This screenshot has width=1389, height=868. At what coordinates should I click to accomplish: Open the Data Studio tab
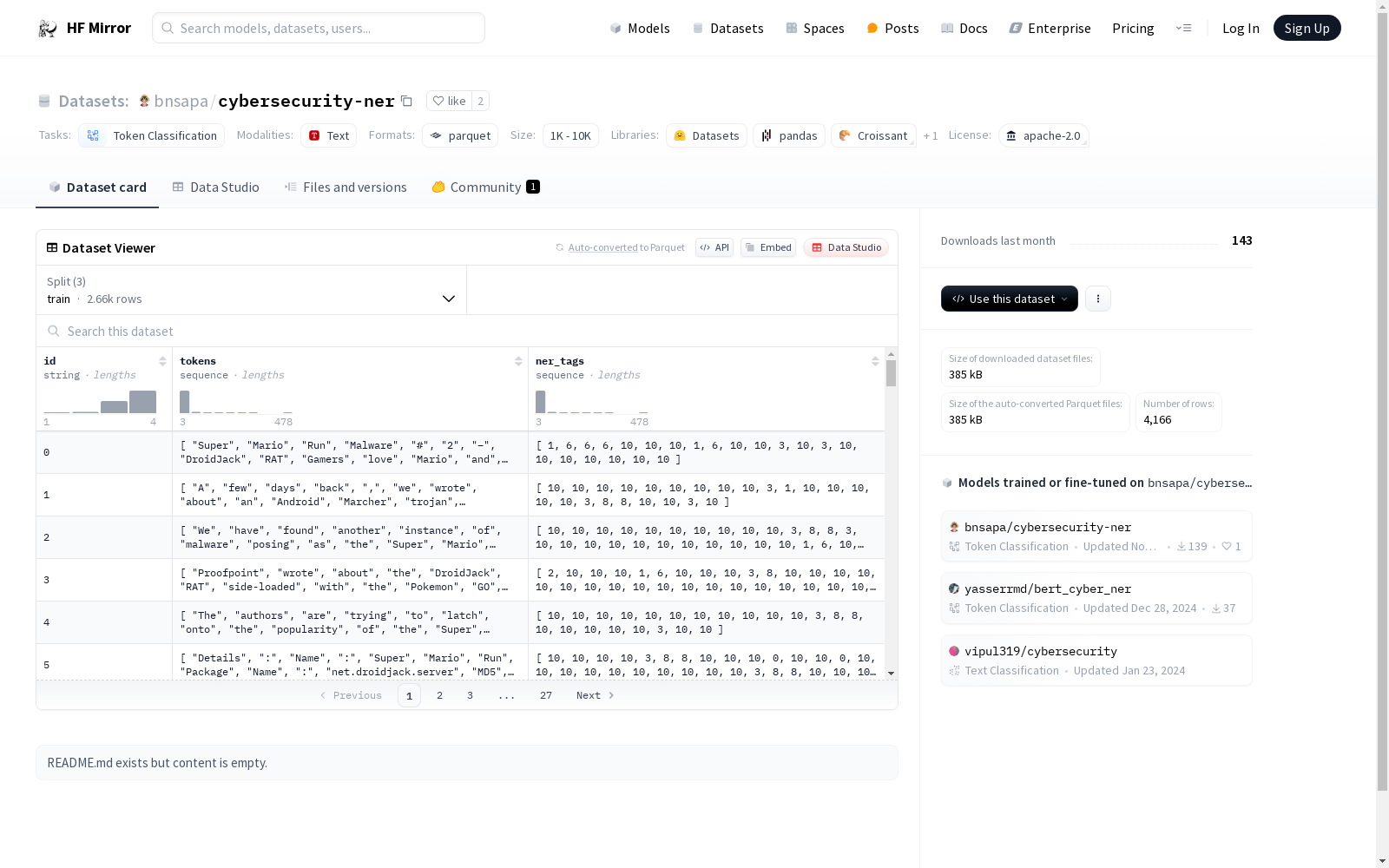click(215, 187)
